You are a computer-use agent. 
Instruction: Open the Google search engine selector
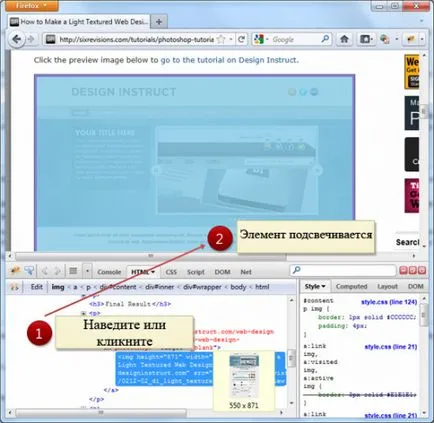point(261,39)
